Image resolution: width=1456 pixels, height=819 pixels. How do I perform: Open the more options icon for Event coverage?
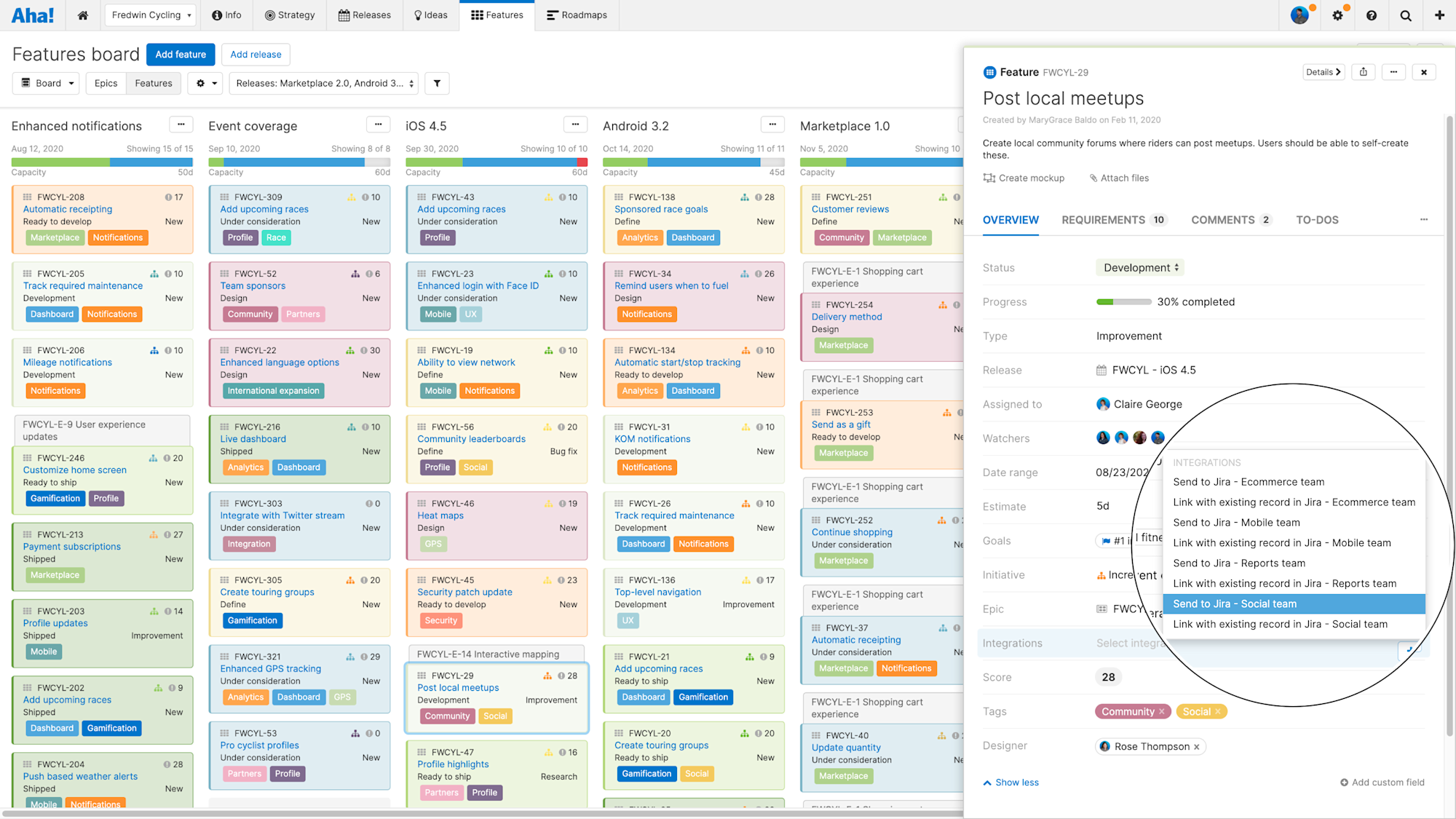click(378, 124)
